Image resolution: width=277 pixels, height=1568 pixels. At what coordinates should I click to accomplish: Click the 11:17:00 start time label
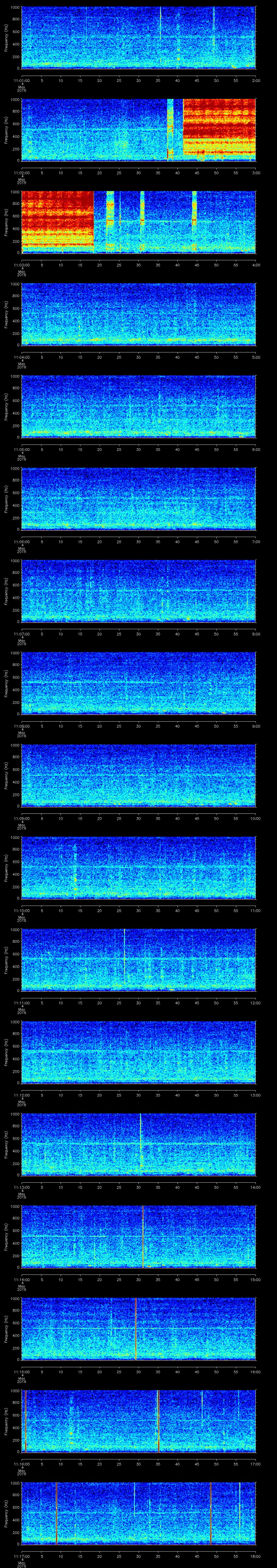coord(22,1556)
